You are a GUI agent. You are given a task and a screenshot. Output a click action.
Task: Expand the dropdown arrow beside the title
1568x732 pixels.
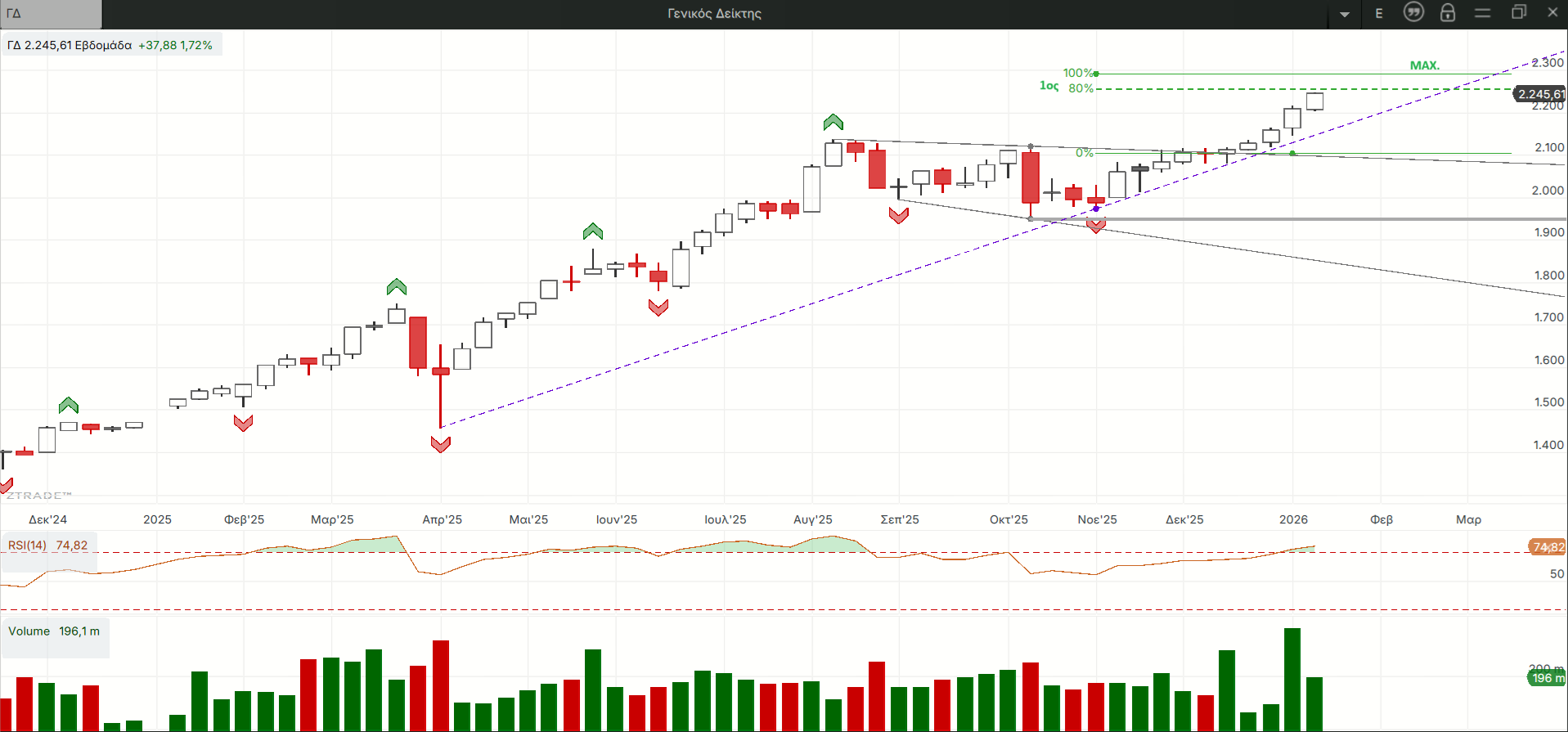(x=1345, y=14)
